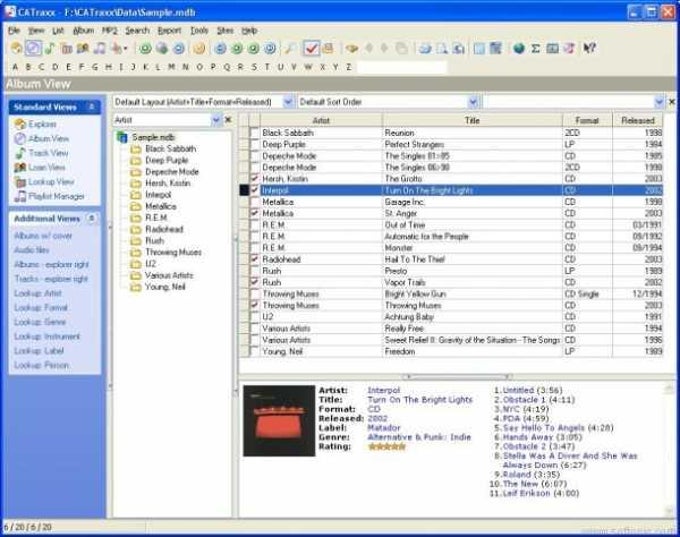Click the globe web toolbar icon
The height and width of the screenshot is (537, 680).
click(x=519, y=48)
